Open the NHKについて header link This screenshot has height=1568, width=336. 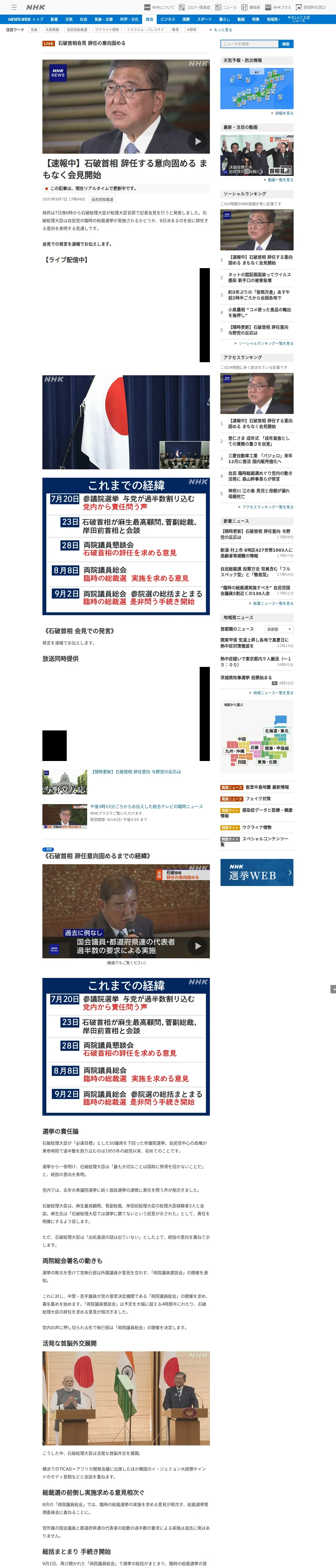(159, 7)
